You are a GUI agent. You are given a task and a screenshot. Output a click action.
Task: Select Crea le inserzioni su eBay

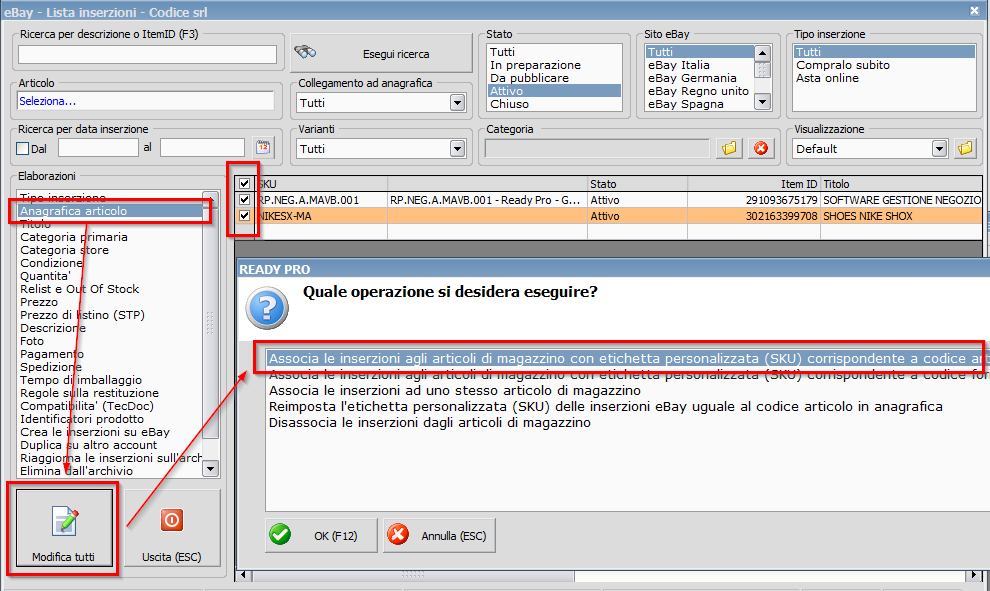click(x=110, y=432)
